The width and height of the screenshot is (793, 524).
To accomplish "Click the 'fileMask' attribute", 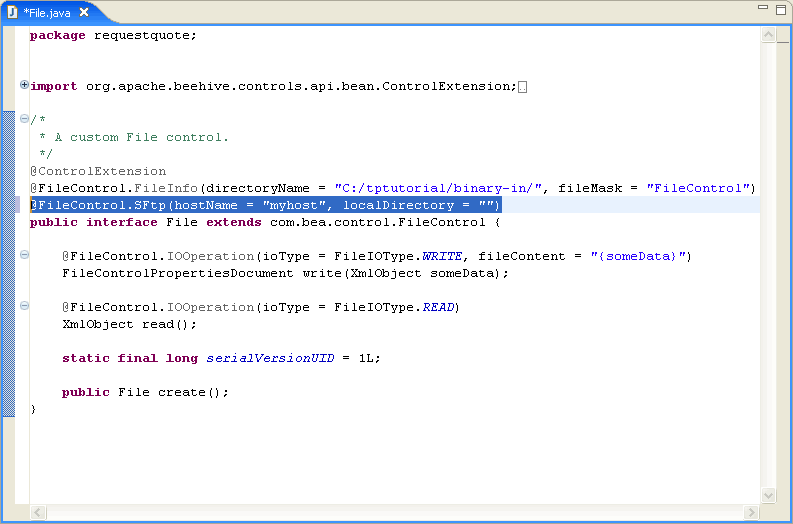I will pos(590,188).
